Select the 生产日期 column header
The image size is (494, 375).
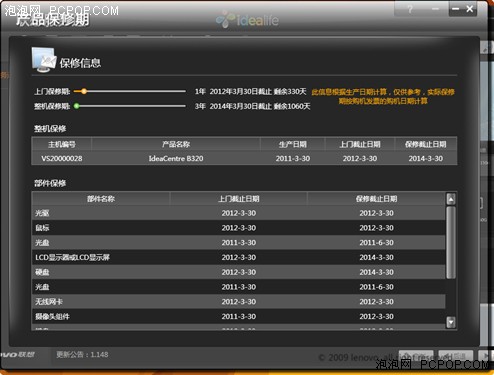[x=293, y=144]
